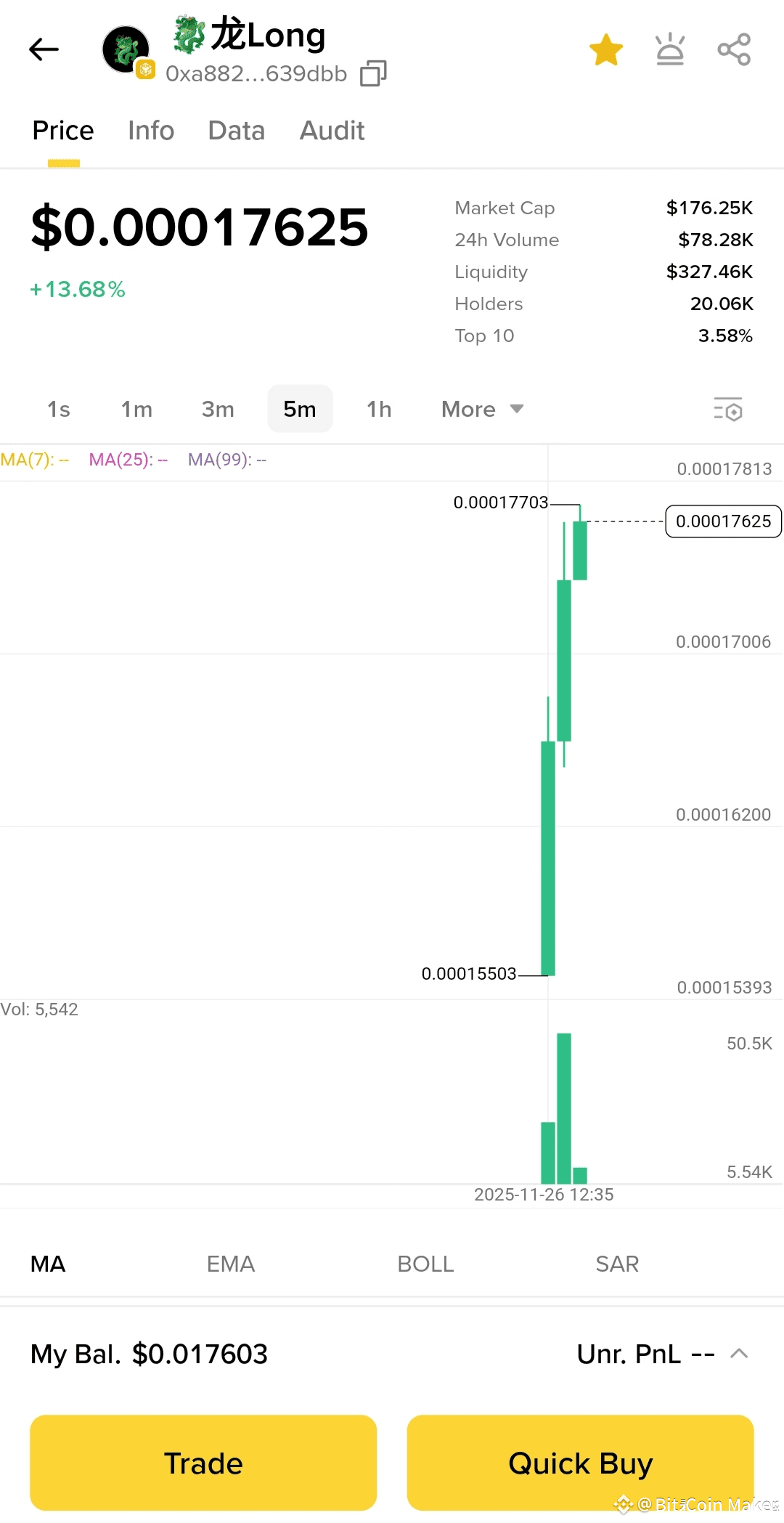Image resolution: width=784 pixels, height=1523 pixels.
Task: Copy the contract address 0xa882...639dbb
Action: 373,73
